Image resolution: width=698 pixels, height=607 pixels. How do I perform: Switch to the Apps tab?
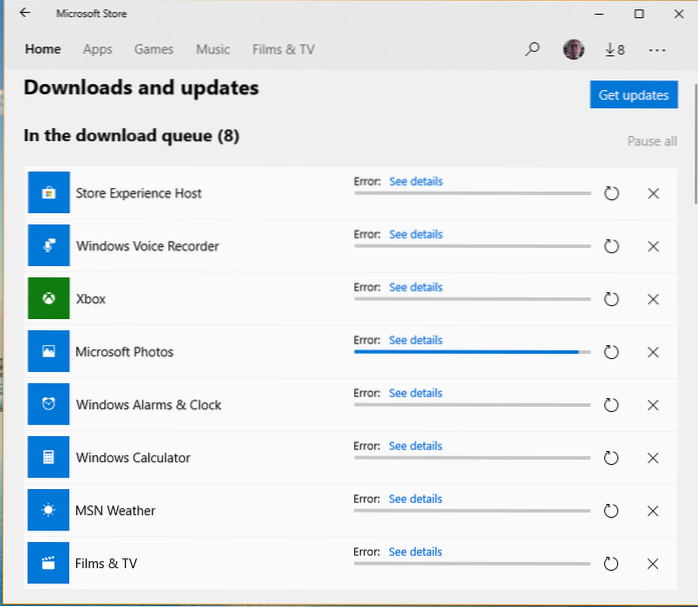pos(98,49)
